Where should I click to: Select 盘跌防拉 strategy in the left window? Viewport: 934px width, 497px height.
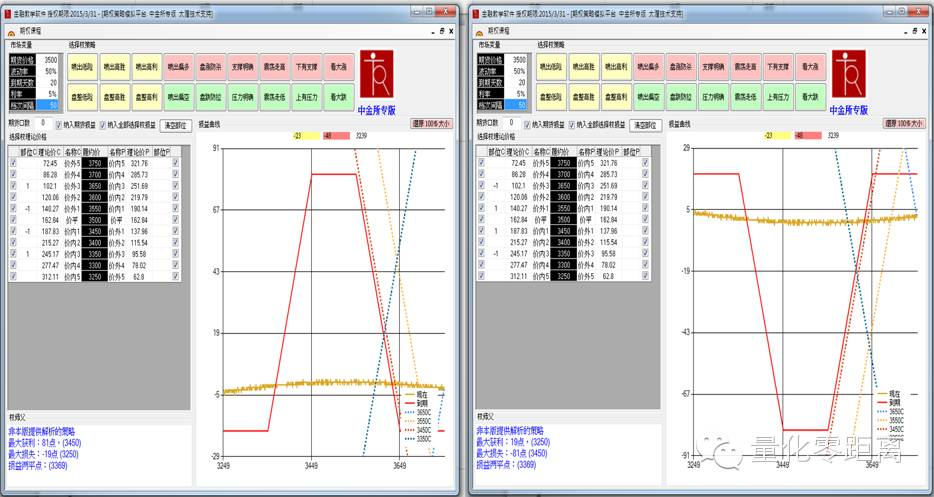click(x=211, y=97)
